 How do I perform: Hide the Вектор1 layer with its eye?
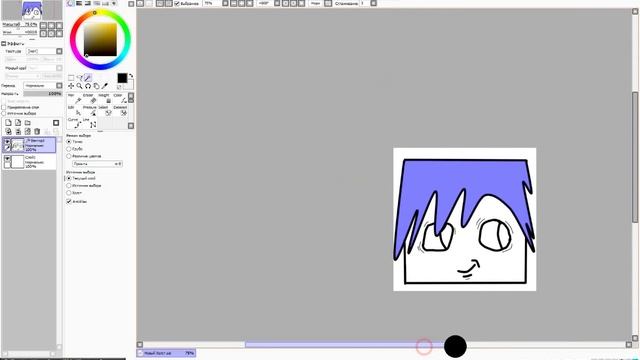pyautogui.click(x=7, y=142)
